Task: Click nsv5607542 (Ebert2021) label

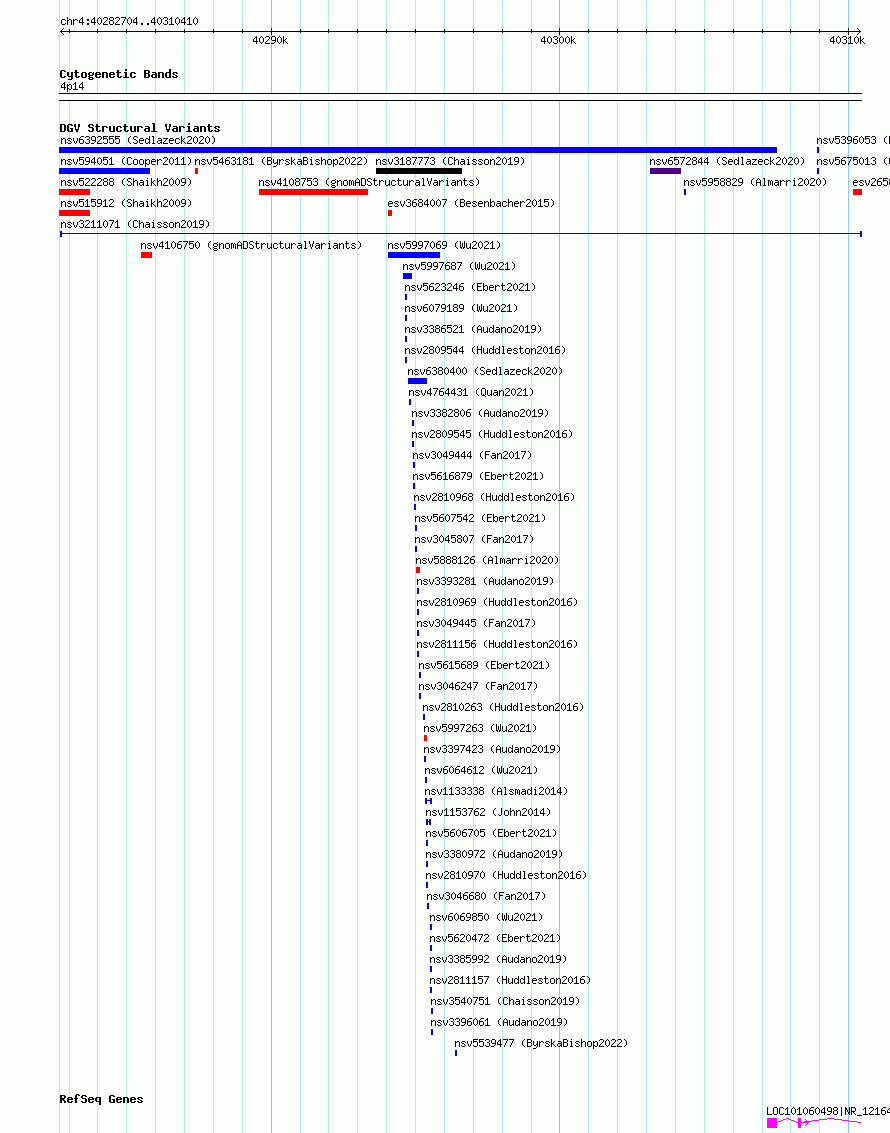Action: click(480, 517)
